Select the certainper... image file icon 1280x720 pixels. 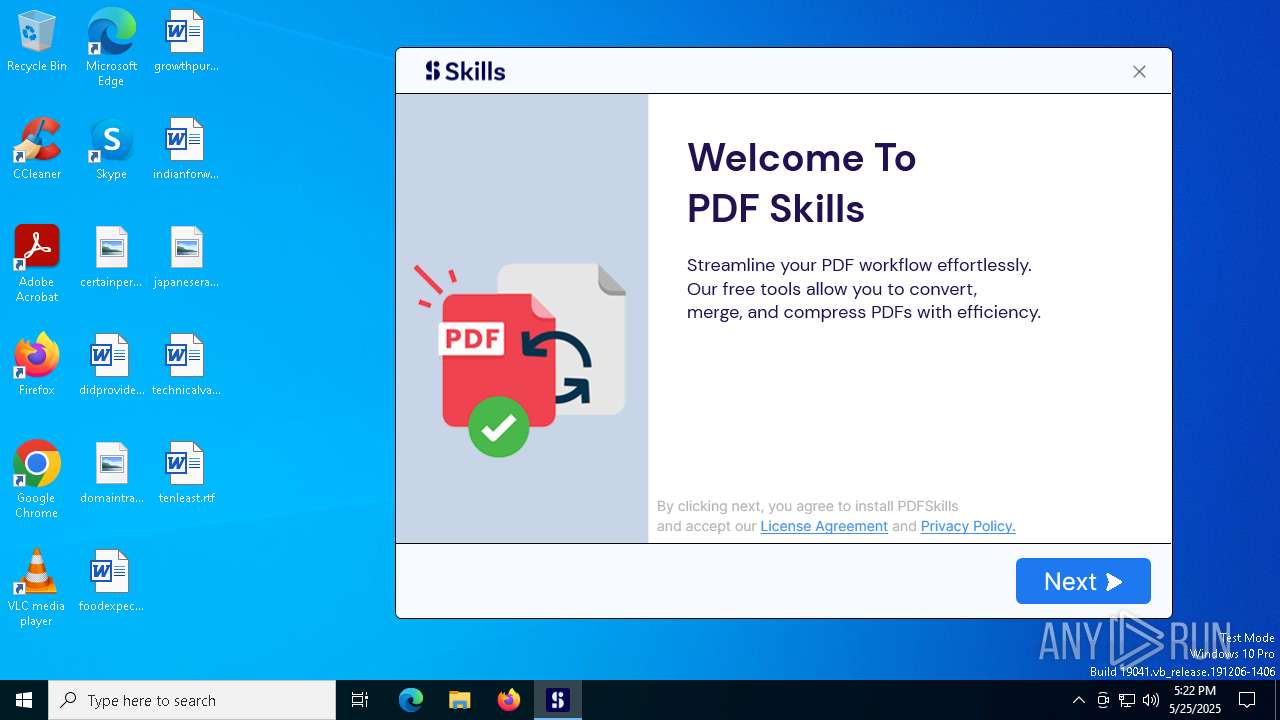(x=111, y=258)
